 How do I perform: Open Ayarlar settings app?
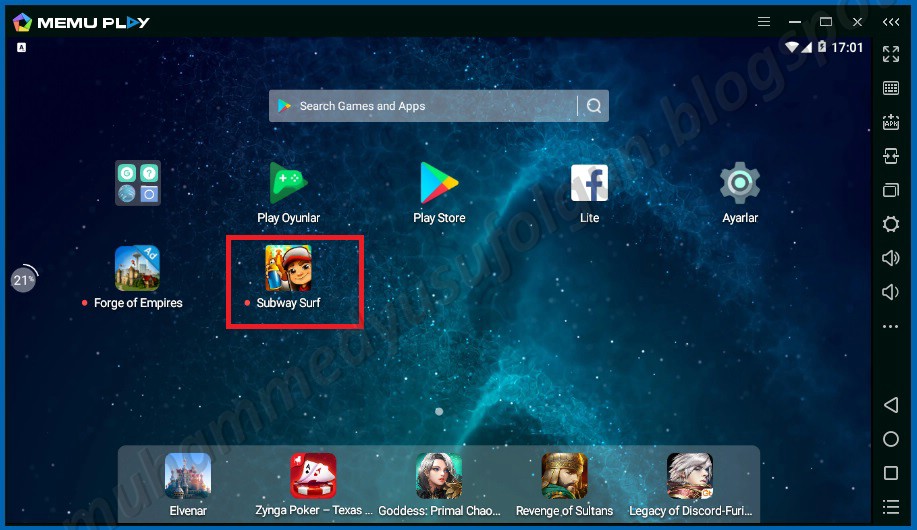click(740, 183)
